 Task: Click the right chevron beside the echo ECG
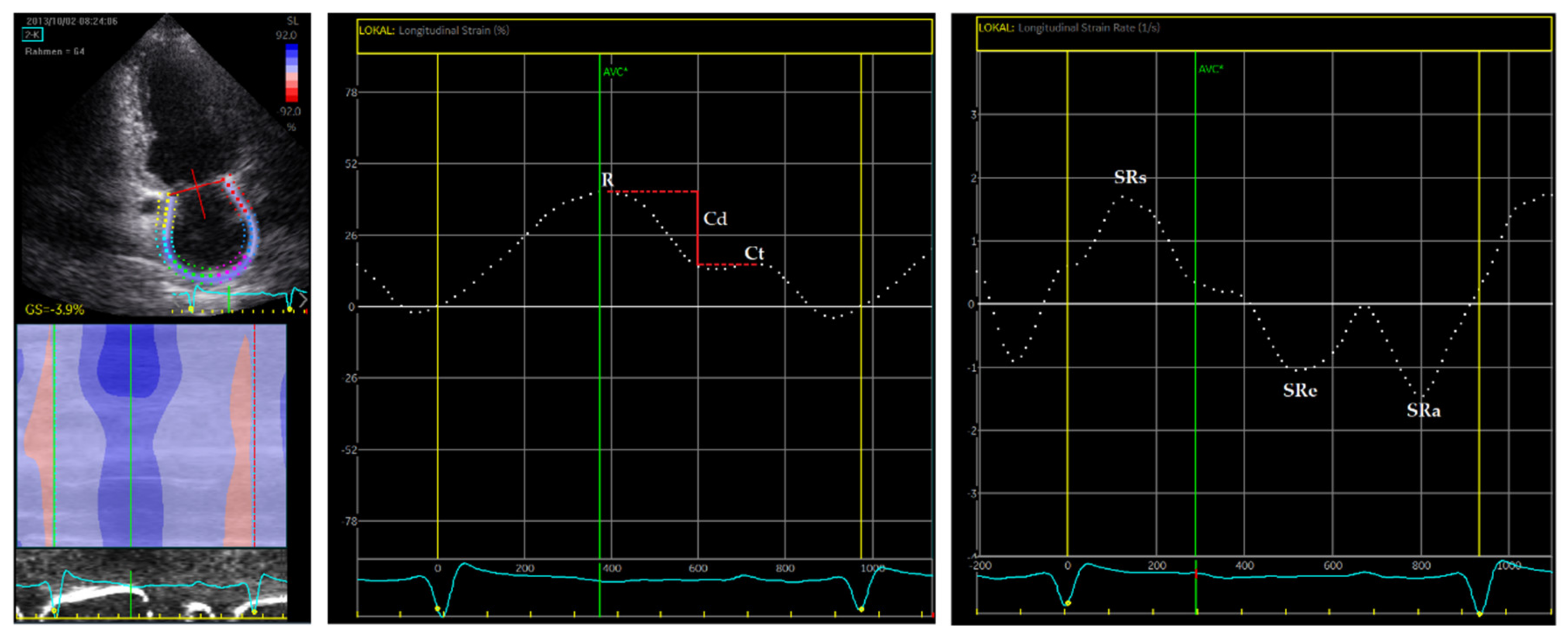pos(303,299)
